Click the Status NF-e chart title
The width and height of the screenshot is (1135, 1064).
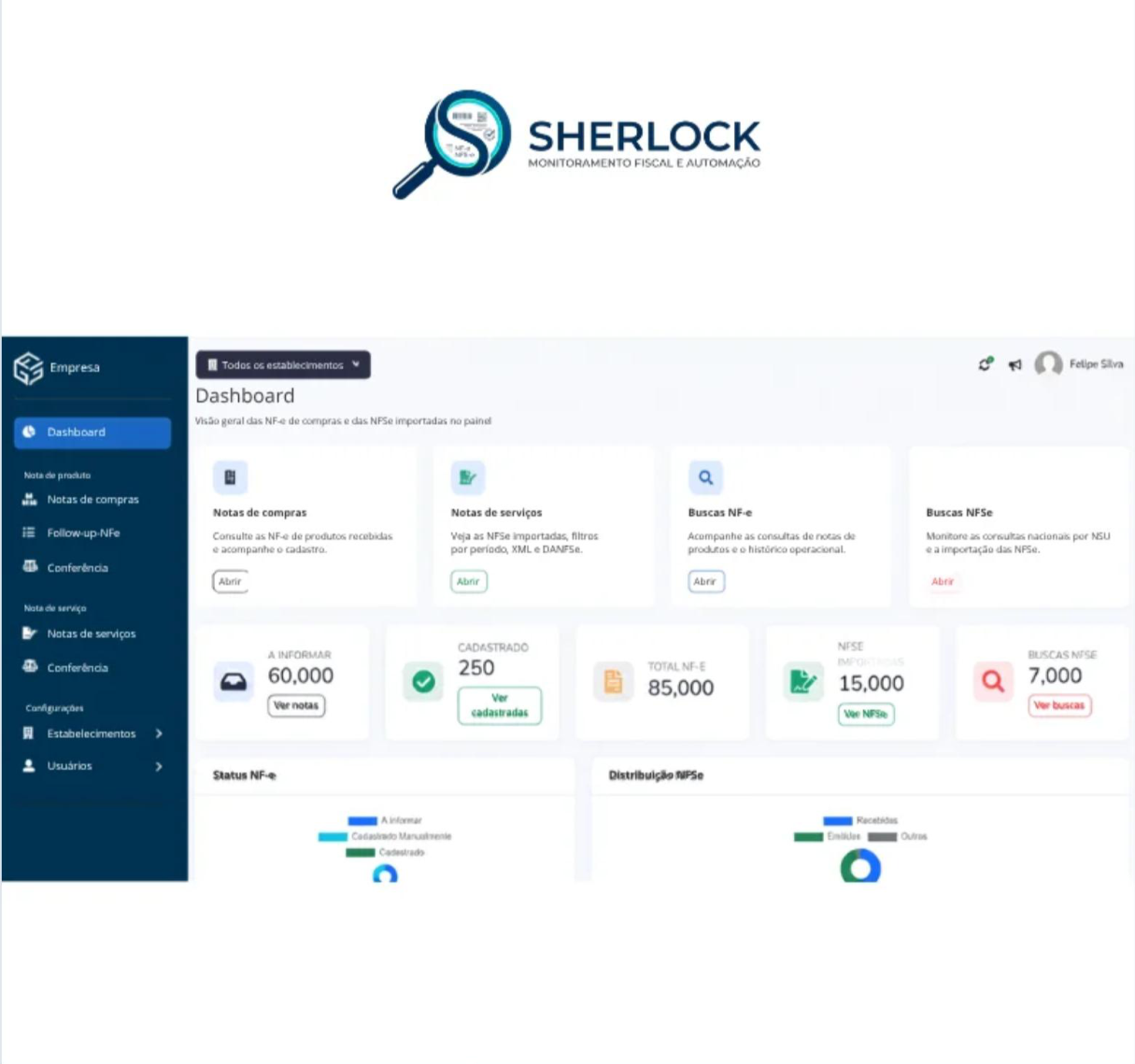tap(245, 775)
